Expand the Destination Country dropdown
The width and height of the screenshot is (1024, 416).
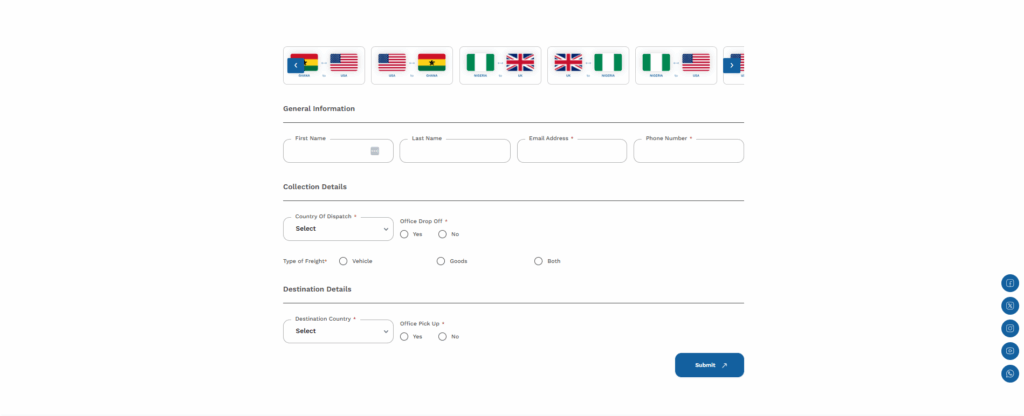(x=338, y=331)
